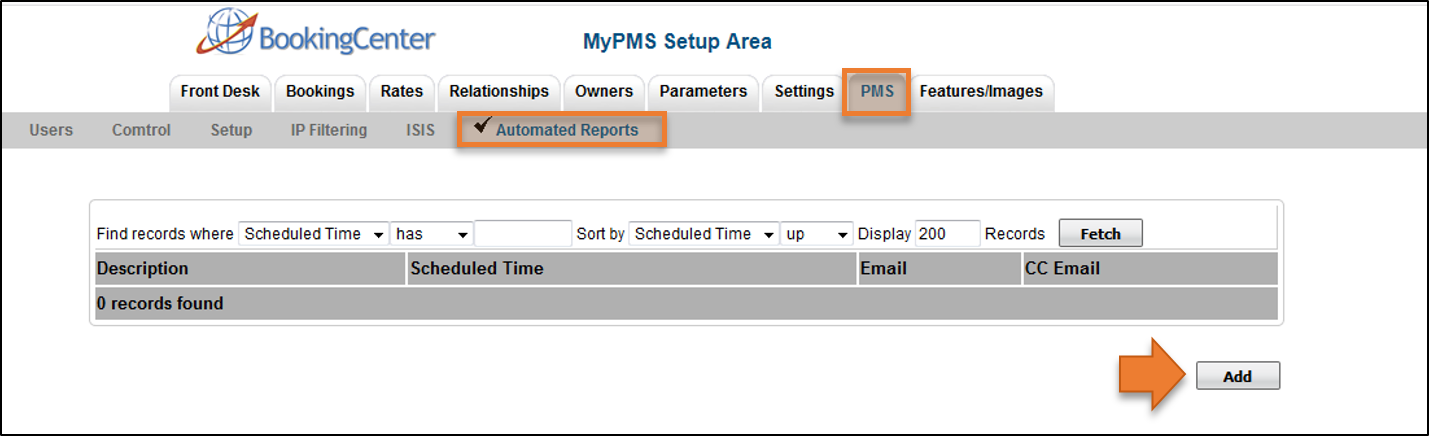The height and width of the screenshot is (436, 1429).
Task: Open the IP Filtering submenu
Action: click(329, 130)
